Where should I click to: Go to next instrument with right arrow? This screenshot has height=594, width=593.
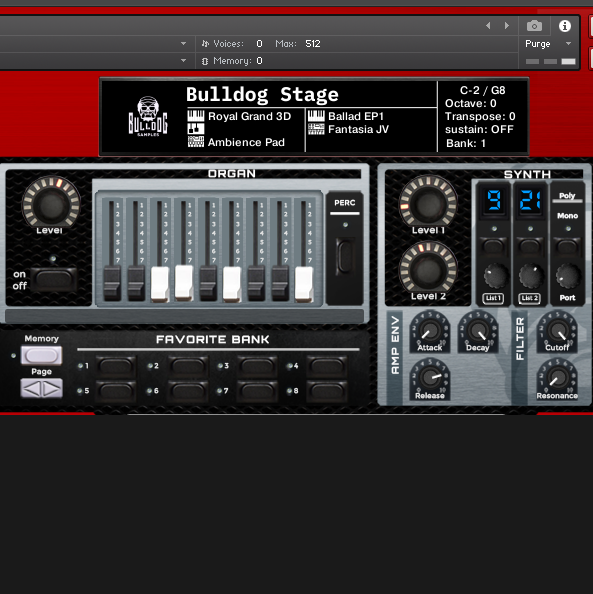coord(507,25)
